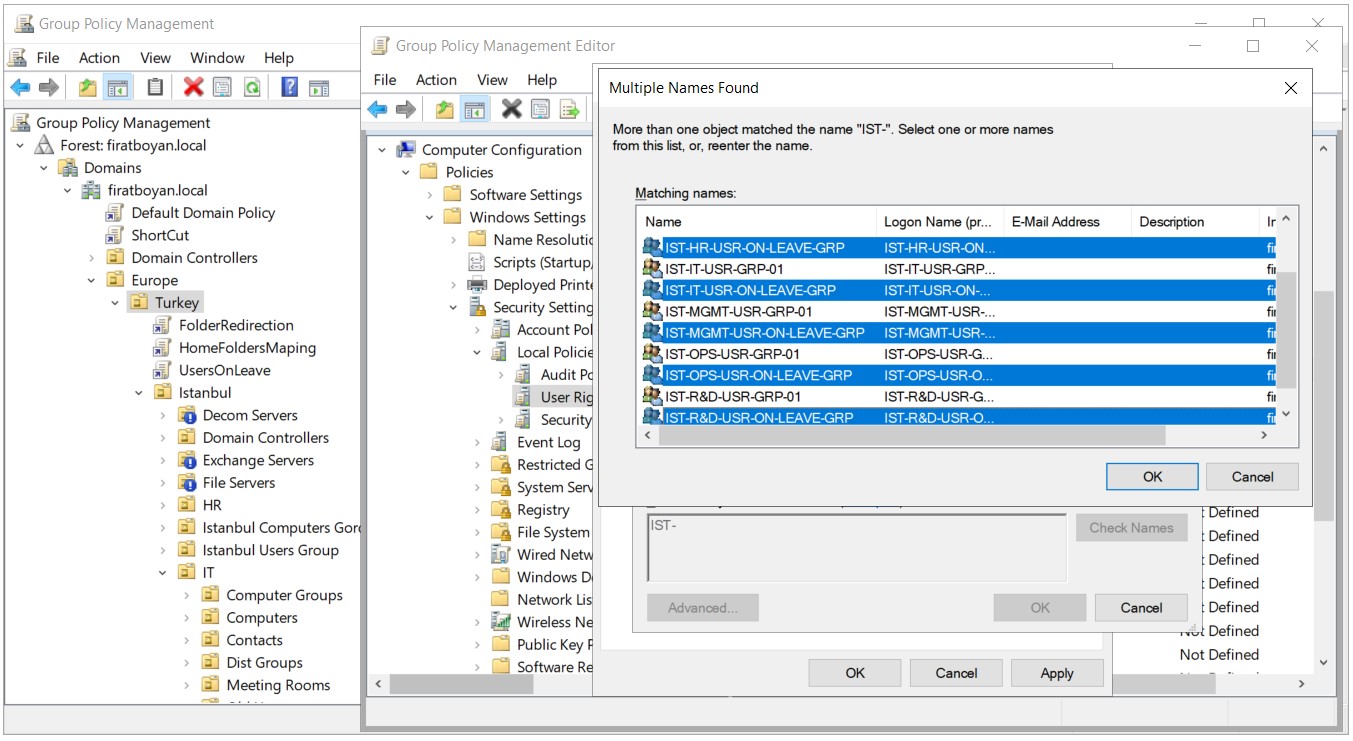Select IST-HR-USR-ON-LEAVE-GRP row
Viewport: 1353px width, 741px height.
click(x=960, y=247)
